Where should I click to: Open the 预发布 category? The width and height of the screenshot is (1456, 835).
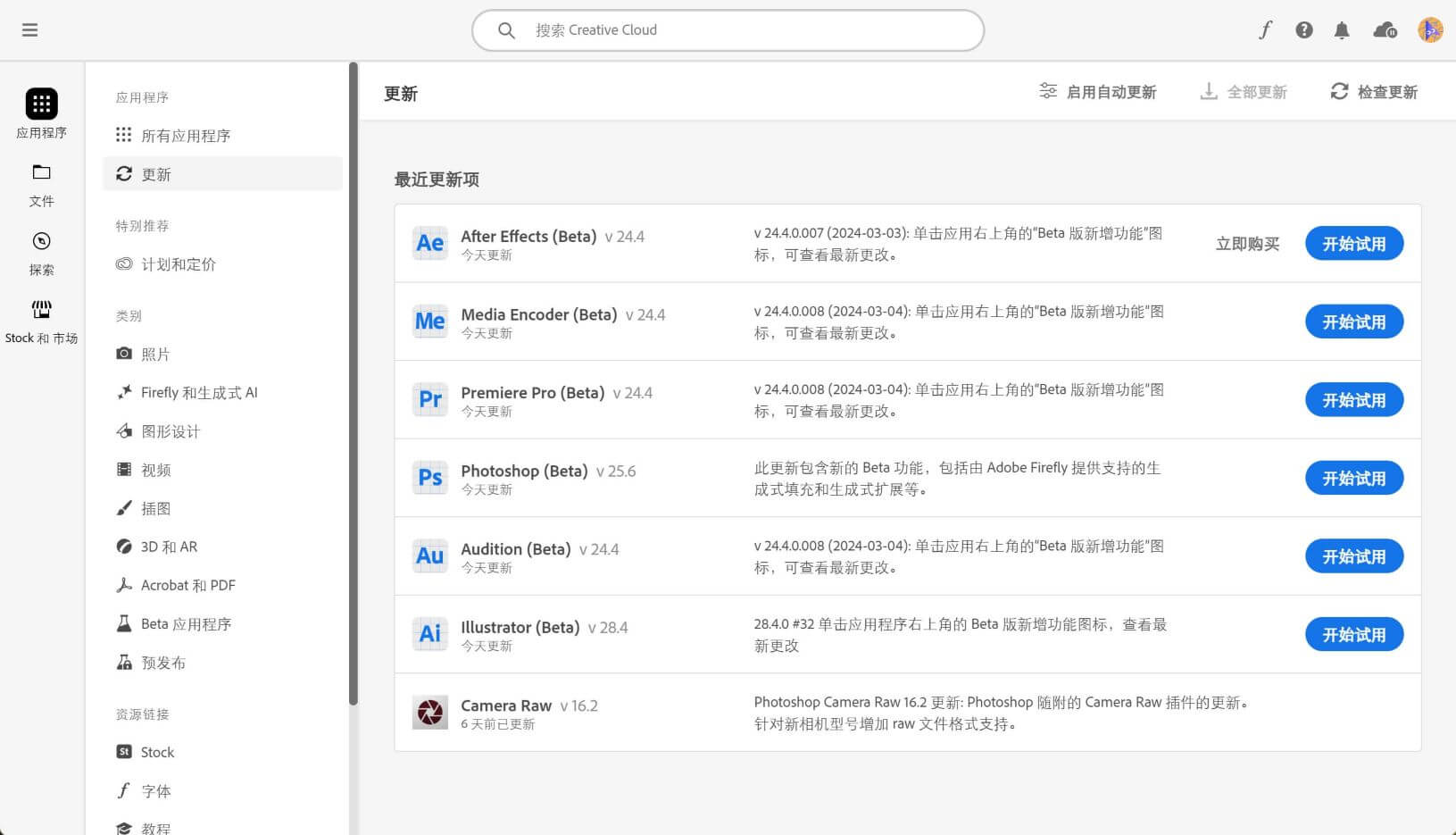222,663
